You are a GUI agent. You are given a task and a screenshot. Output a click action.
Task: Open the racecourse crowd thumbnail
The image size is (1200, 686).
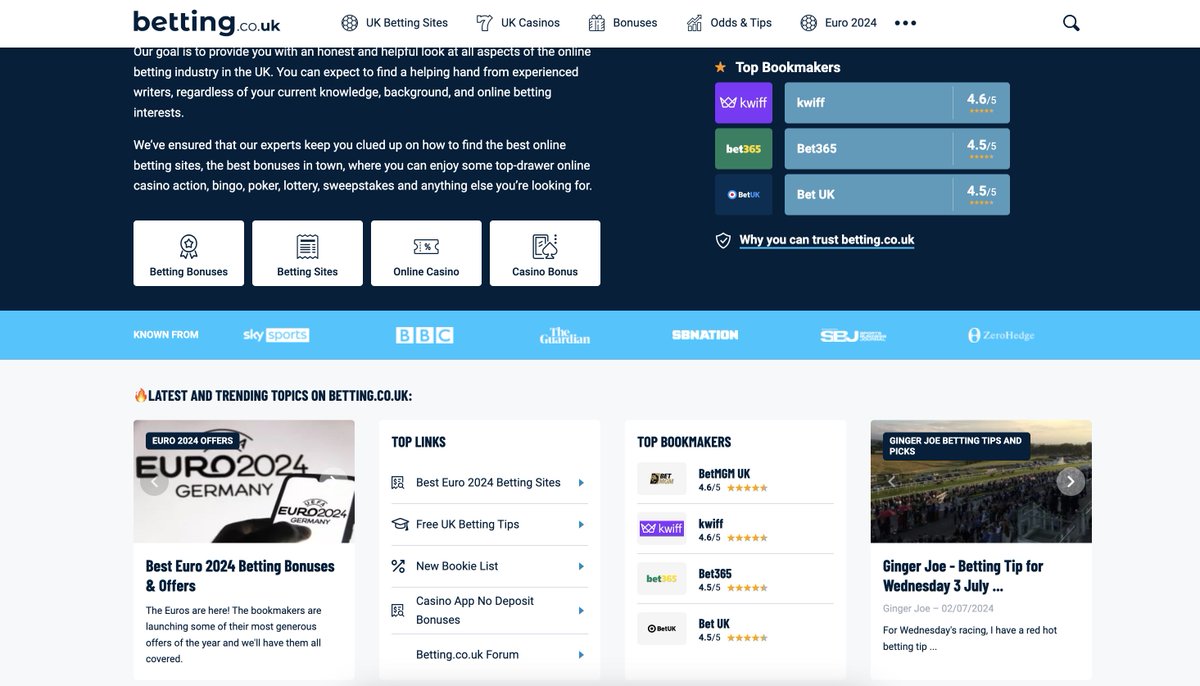tap(981, 482)
